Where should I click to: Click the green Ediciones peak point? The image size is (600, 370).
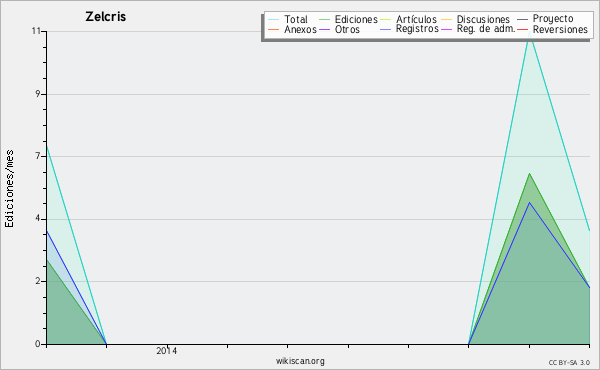point(530,174)
